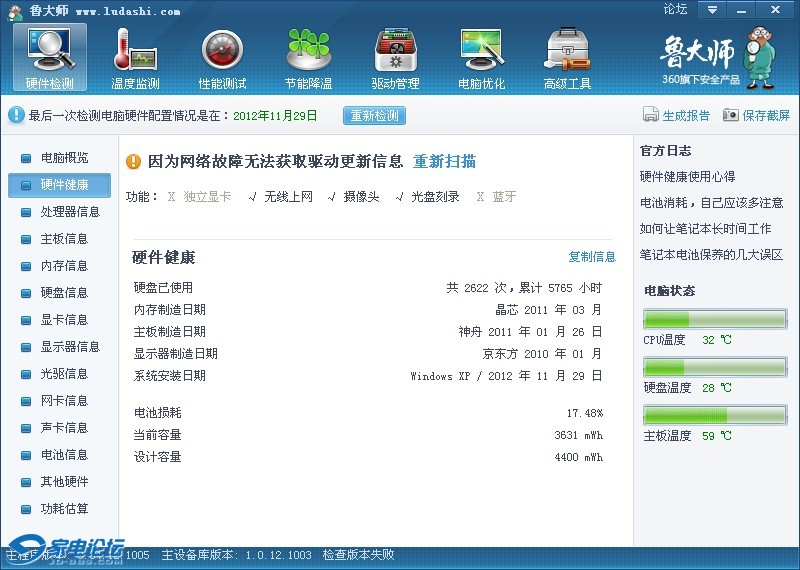The height and width of the screenshot is (570, 800).
Task: Open 硬件健康使用心得 official log article
Action: coord(687,176)
